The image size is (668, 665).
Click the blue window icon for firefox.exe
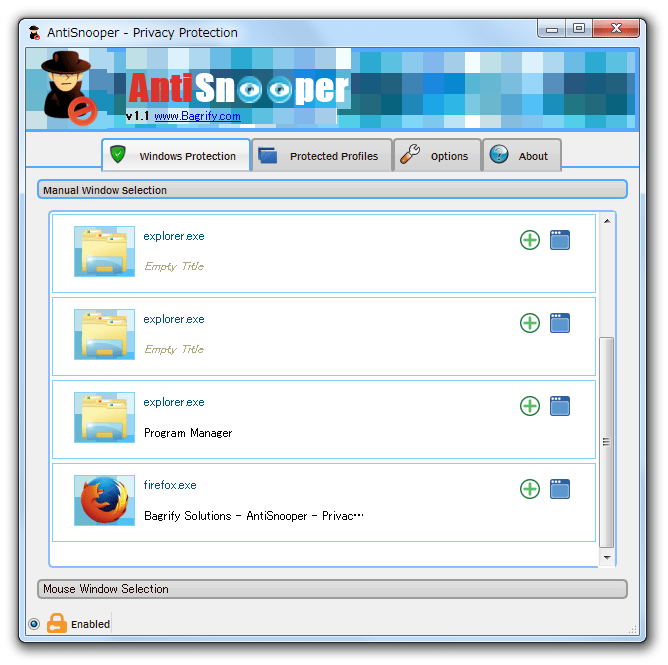[x=559, y=489]
